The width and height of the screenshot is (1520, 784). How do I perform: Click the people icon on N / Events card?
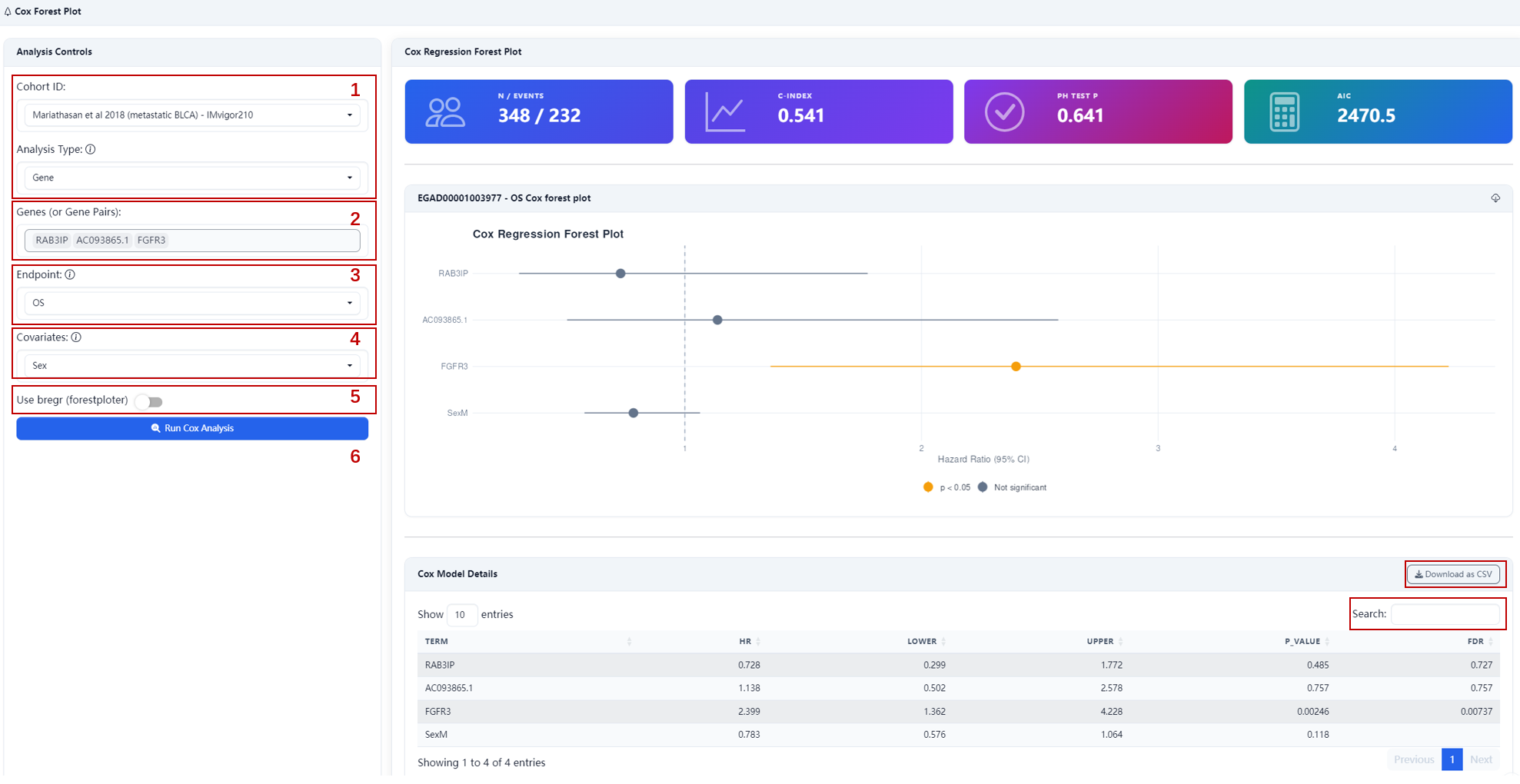point(446,112)
